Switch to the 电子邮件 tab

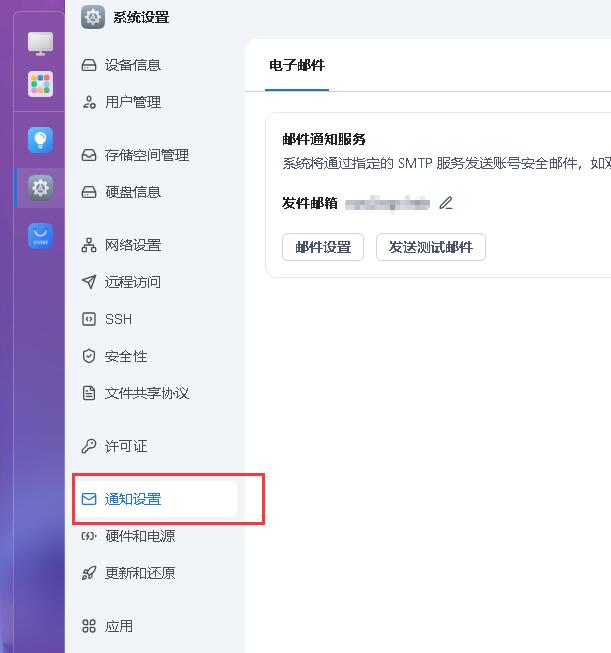pyautogui.click(x=297, y=65)
